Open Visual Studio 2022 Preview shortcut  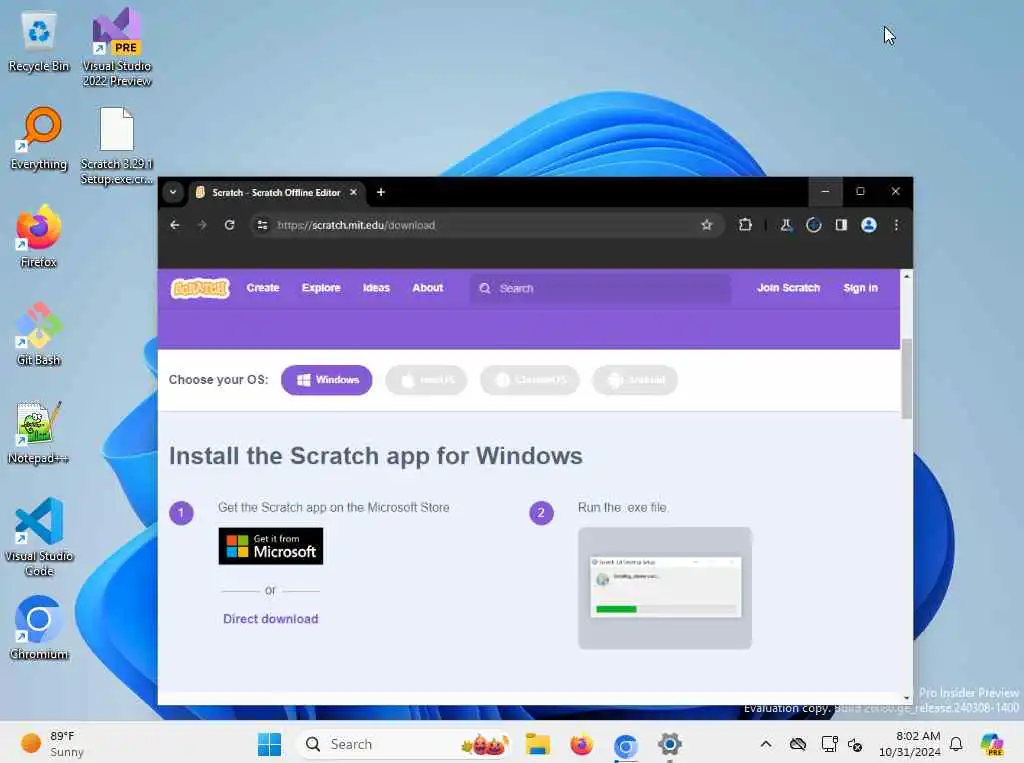pyautogui.click(x=117, y=47)
